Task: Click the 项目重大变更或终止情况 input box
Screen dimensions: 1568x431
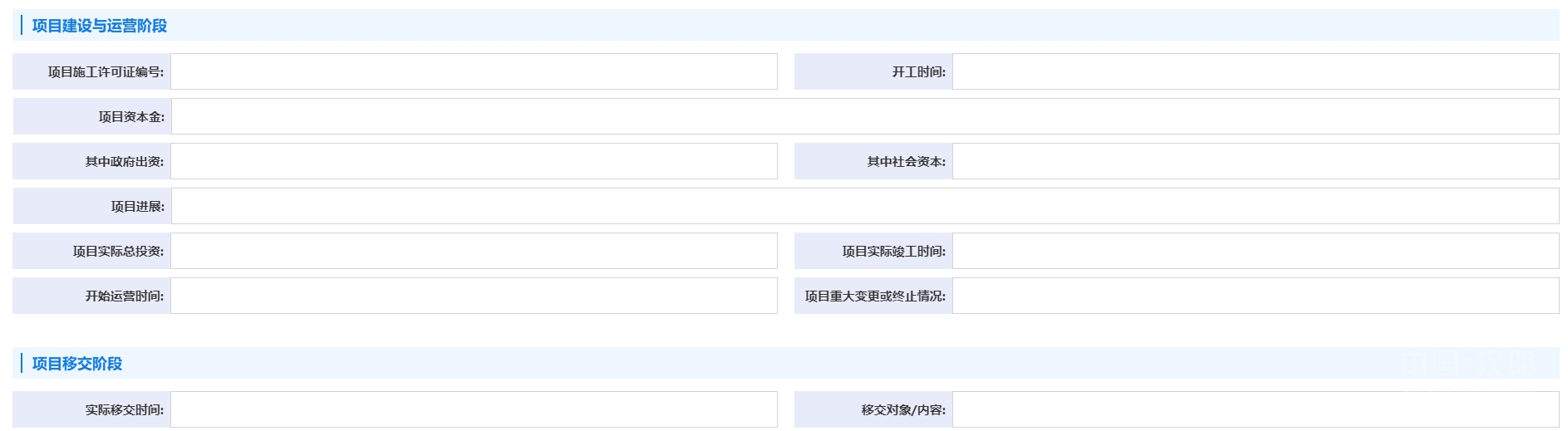Action: click(1256, 296)
